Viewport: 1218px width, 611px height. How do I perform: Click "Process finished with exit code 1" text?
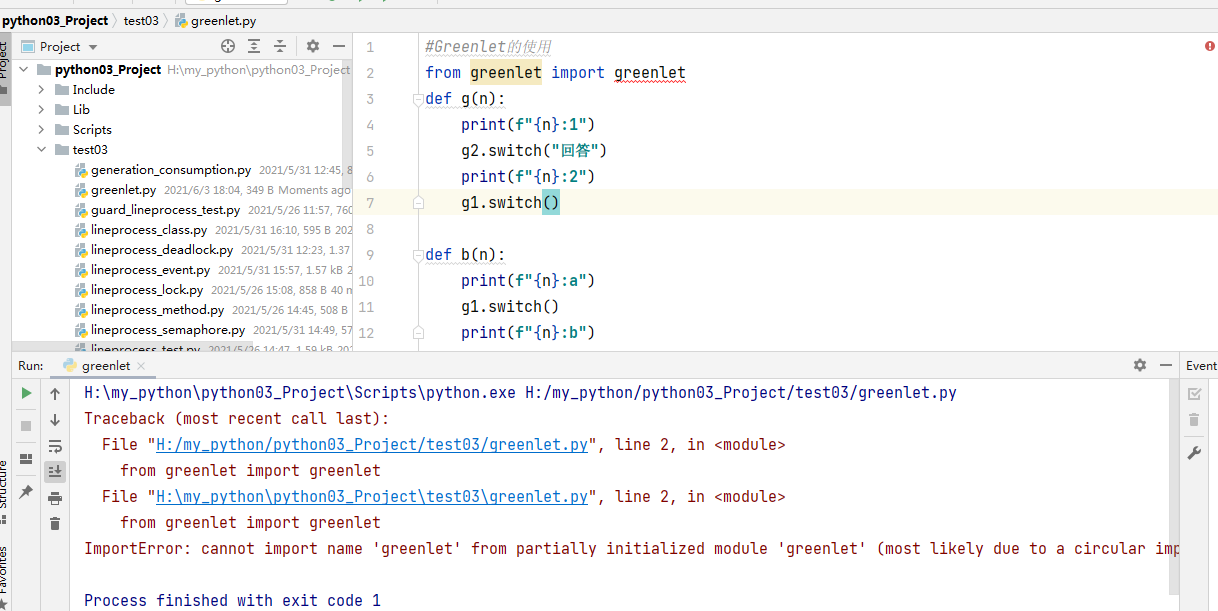point(232,601)
